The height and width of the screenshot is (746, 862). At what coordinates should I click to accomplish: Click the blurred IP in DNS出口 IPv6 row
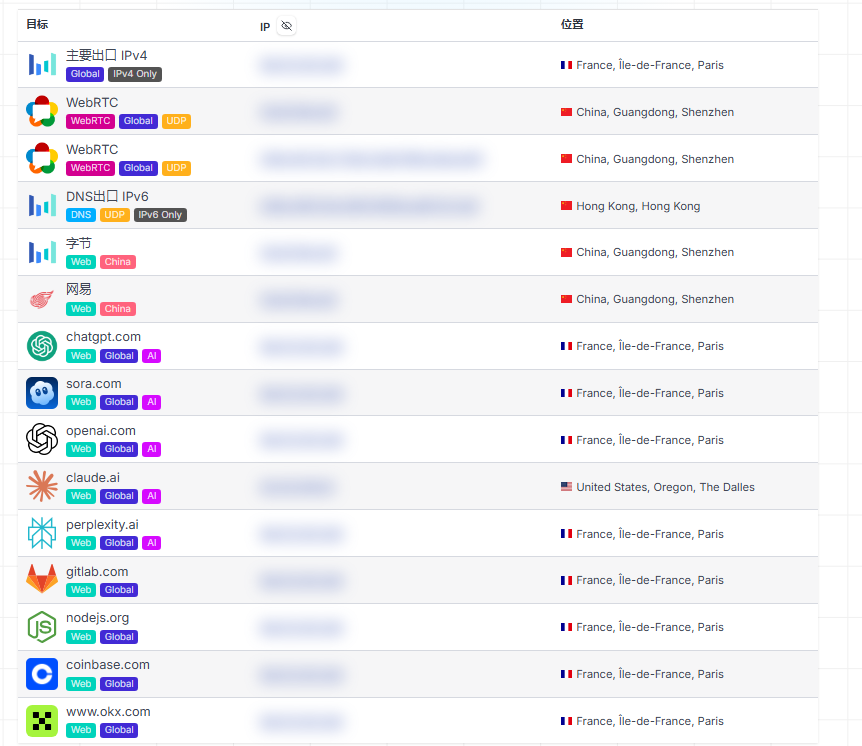point(369,206)
